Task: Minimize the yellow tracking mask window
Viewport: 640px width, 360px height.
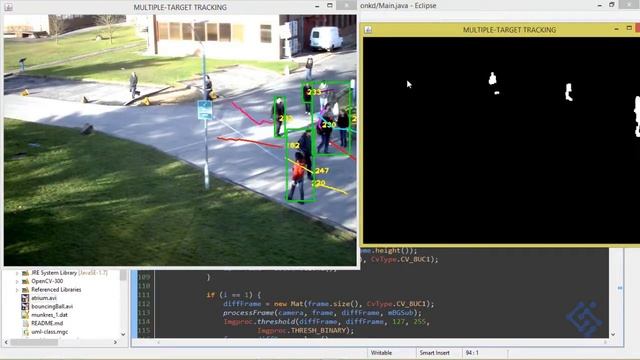Action: tap(616, 29)
